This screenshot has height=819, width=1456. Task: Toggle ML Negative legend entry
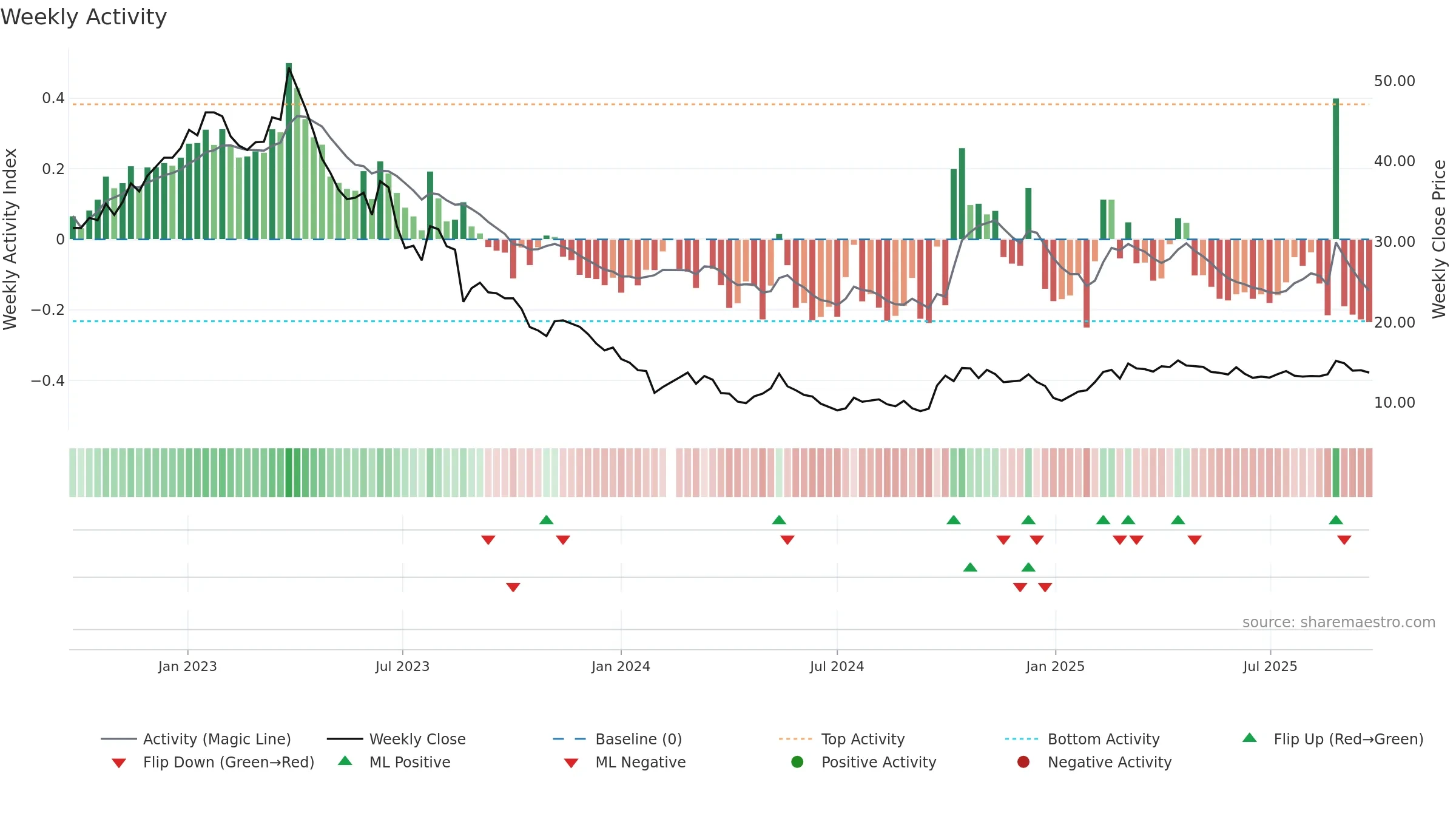click(x=625, y=762)
